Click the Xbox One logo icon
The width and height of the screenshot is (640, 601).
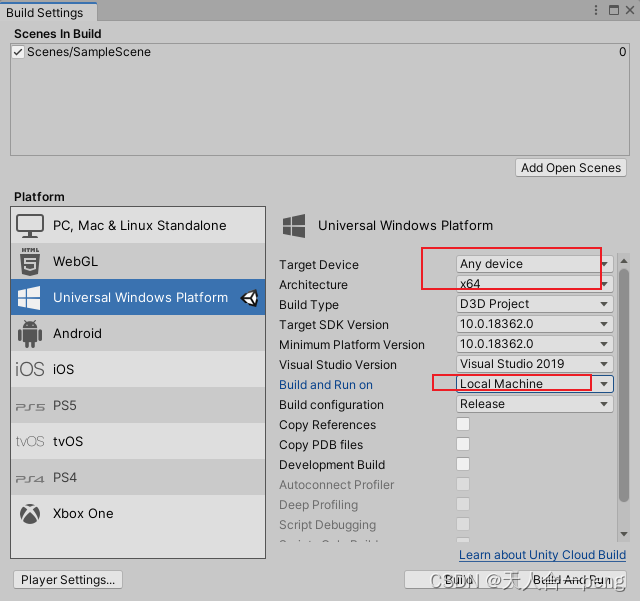(30, 514)
